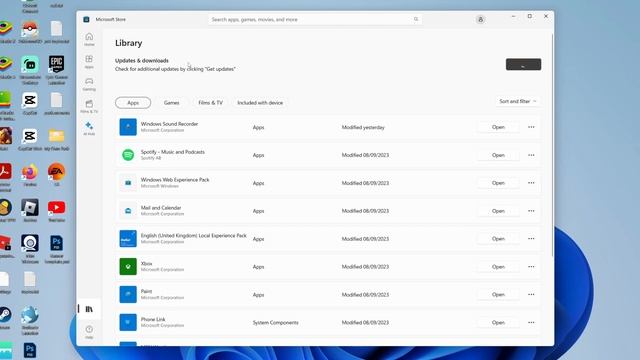640x360 pixels.
Task: Expand the Sort and filter dropdown
Action: pyautogui.click(x=518, y=101)
